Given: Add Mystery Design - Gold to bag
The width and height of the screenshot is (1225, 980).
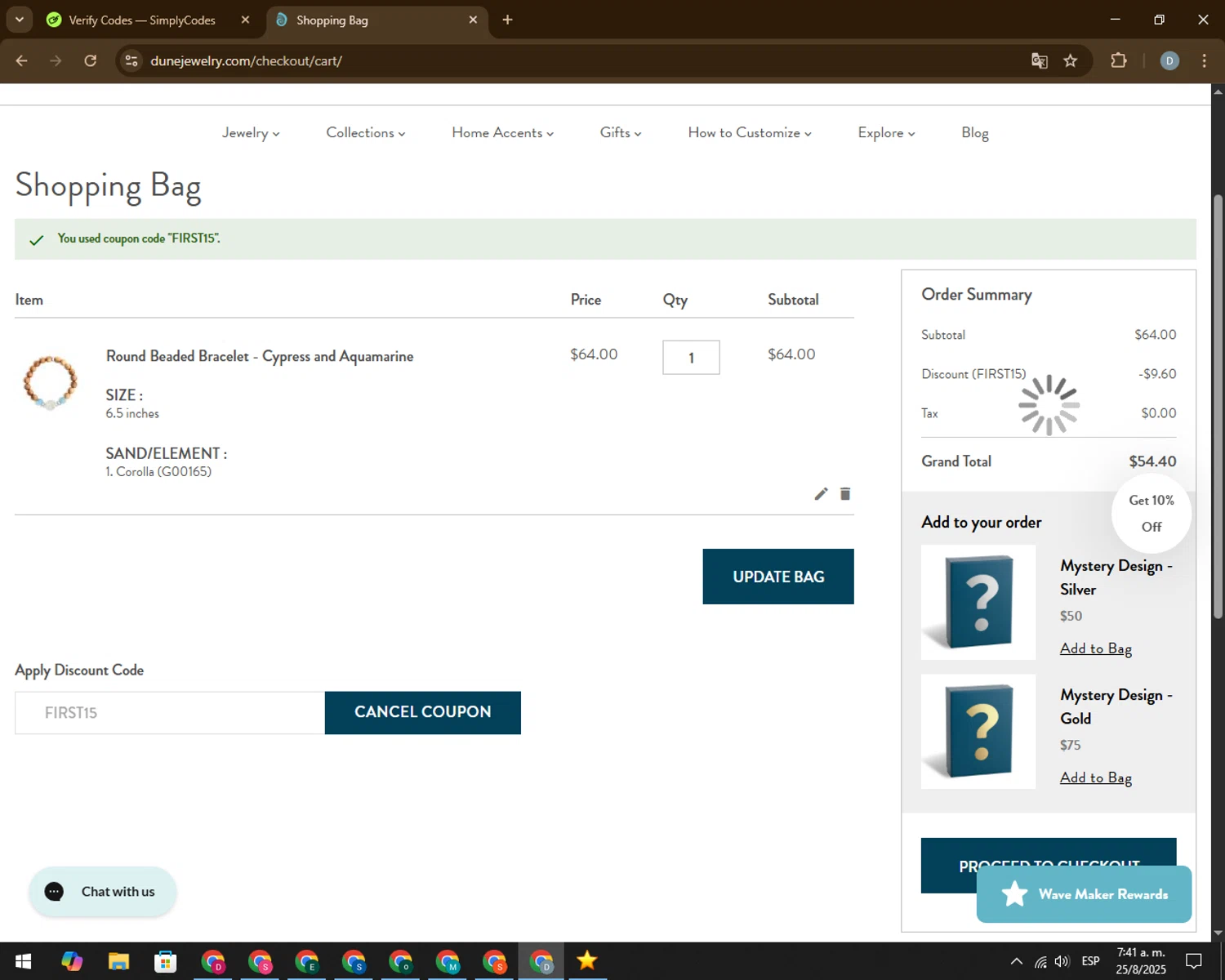Looking at the screenshot, I should pos(1095,777).
